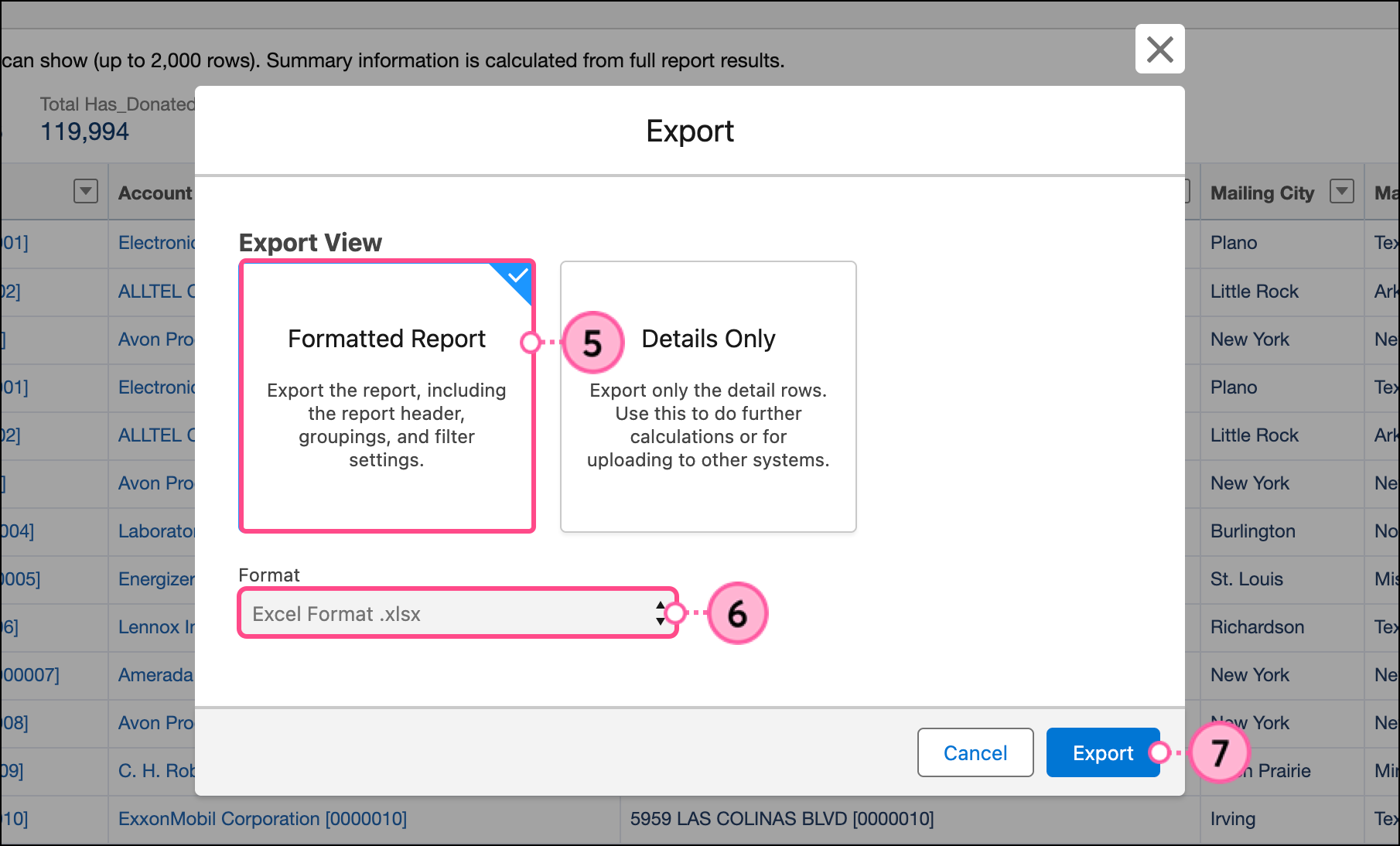This screenshot has height=846, width=1400.
Task: Click the 5959 LAS COLINAS BLVD cell
Action: 781,818
